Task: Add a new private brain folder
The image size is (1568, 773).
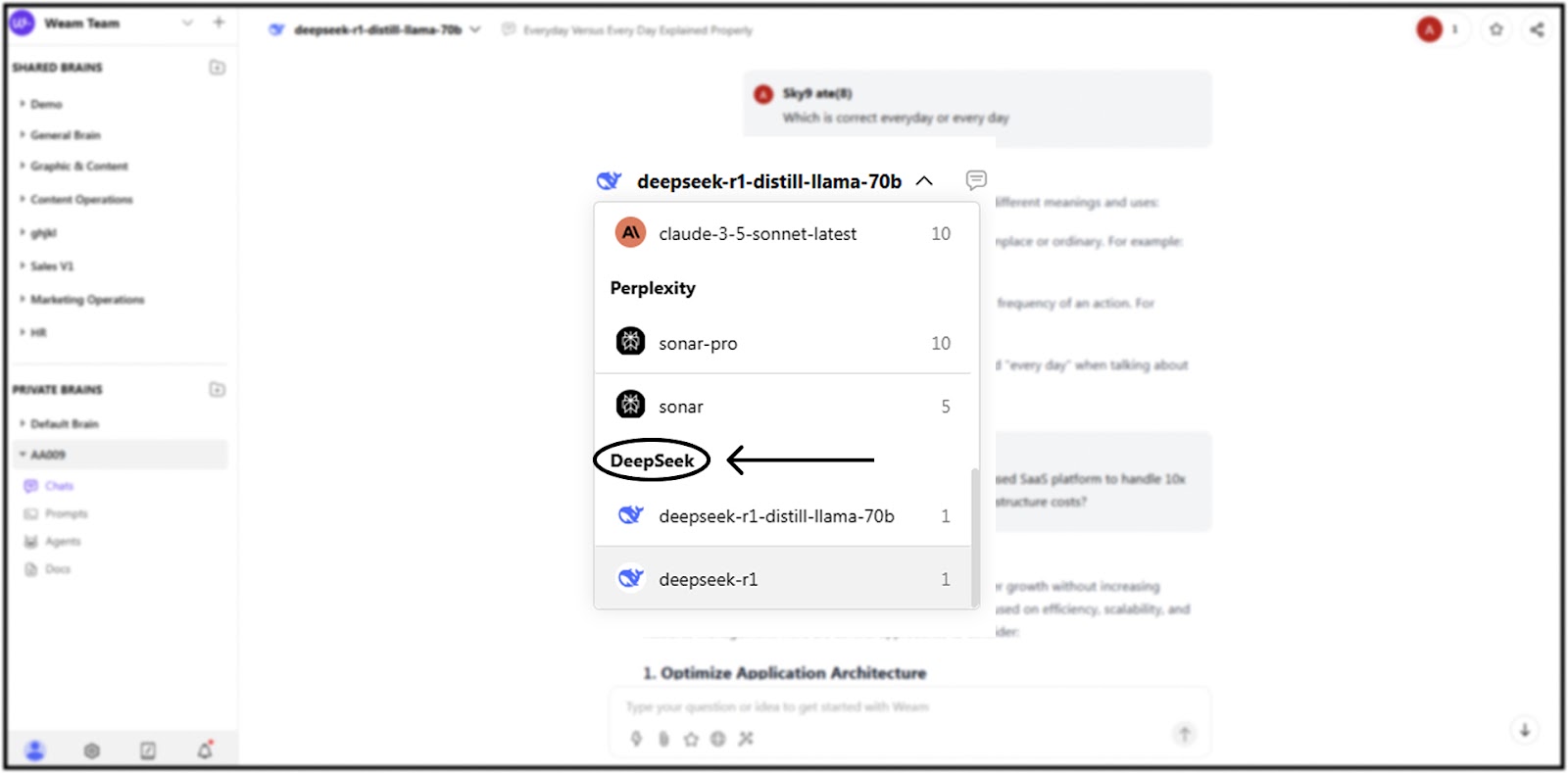Action: [218, 390]
